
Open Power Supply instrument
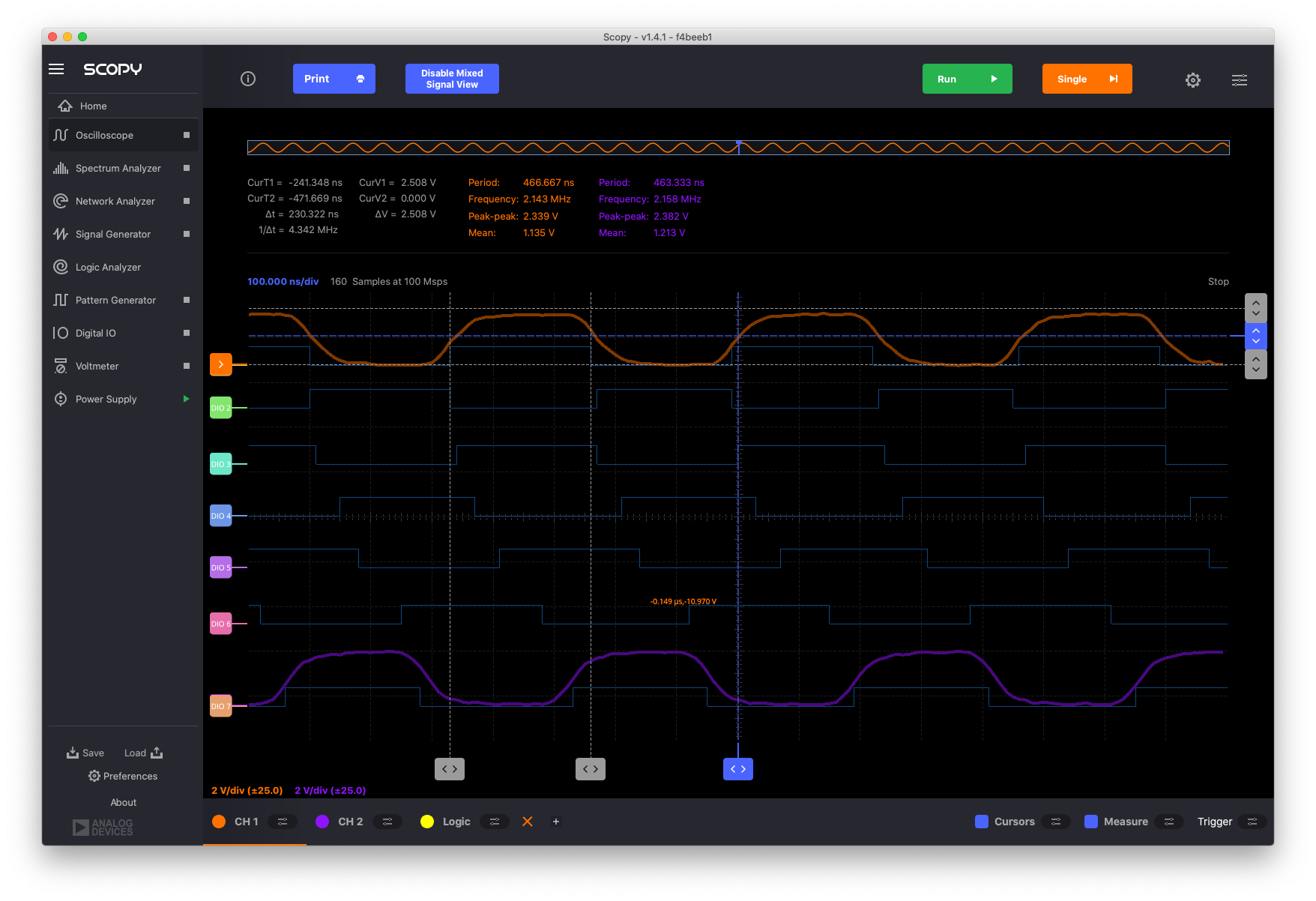[123, 399]
